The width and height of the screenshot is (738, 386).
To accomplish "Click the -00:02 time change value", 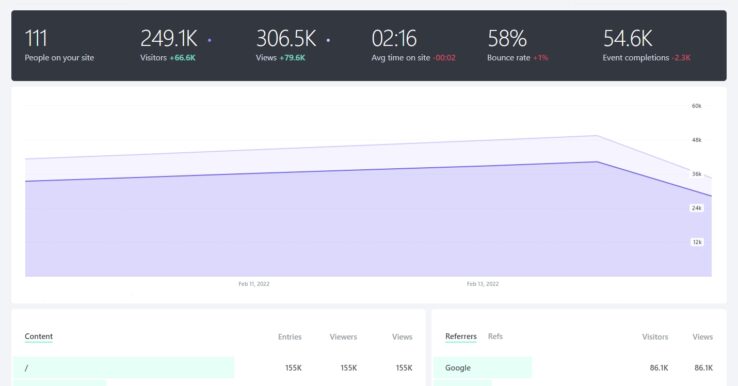I will (x=444, y=58).
